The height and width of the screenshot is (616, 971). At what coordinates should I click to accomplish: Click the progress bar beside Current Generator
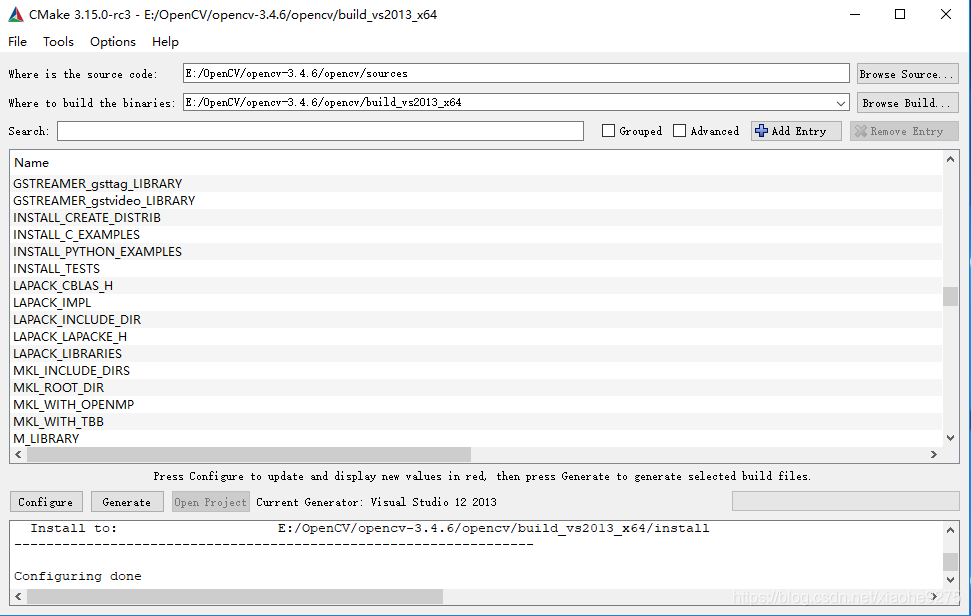tap(845, 501)
